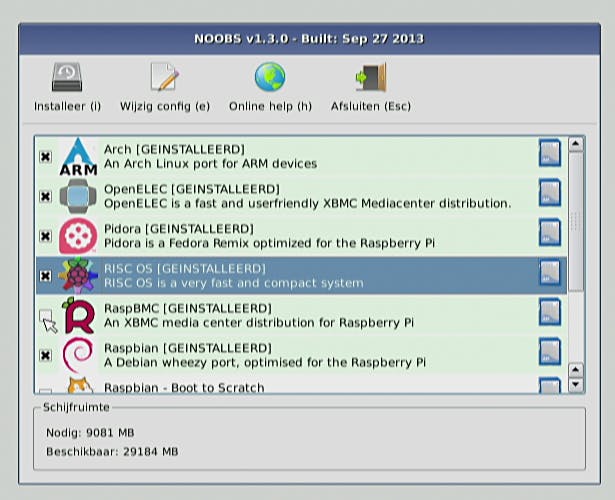615x500 pixels.
Task: Click the Installeer (i) label
Action: (67, 106)
